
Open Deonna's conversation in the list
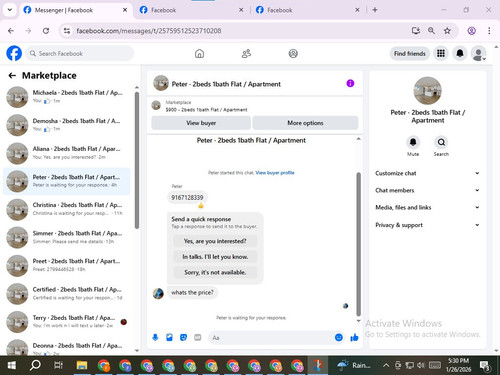[x=67, y=347]
